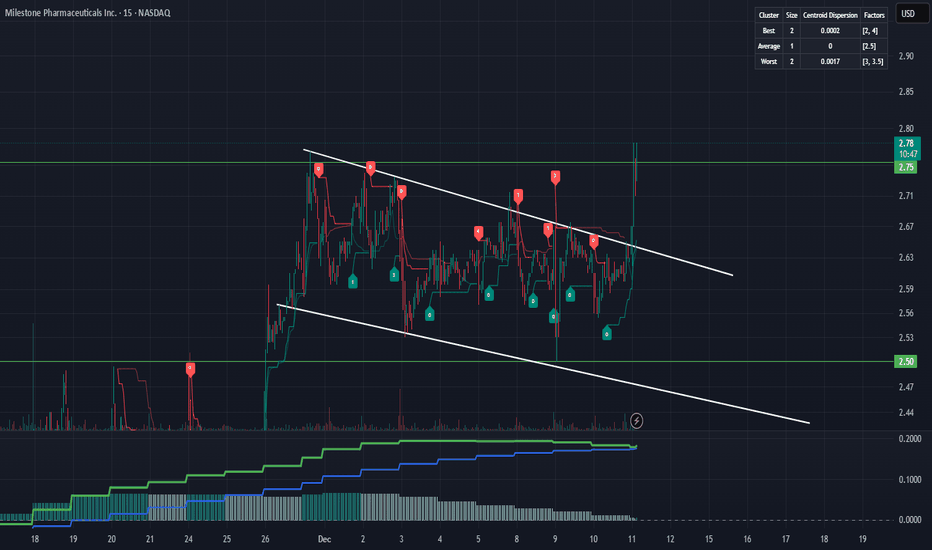This screenshot has height=550, width=932.
Task: Click the Dec label on time axis
Action: (x=324, y=539)
